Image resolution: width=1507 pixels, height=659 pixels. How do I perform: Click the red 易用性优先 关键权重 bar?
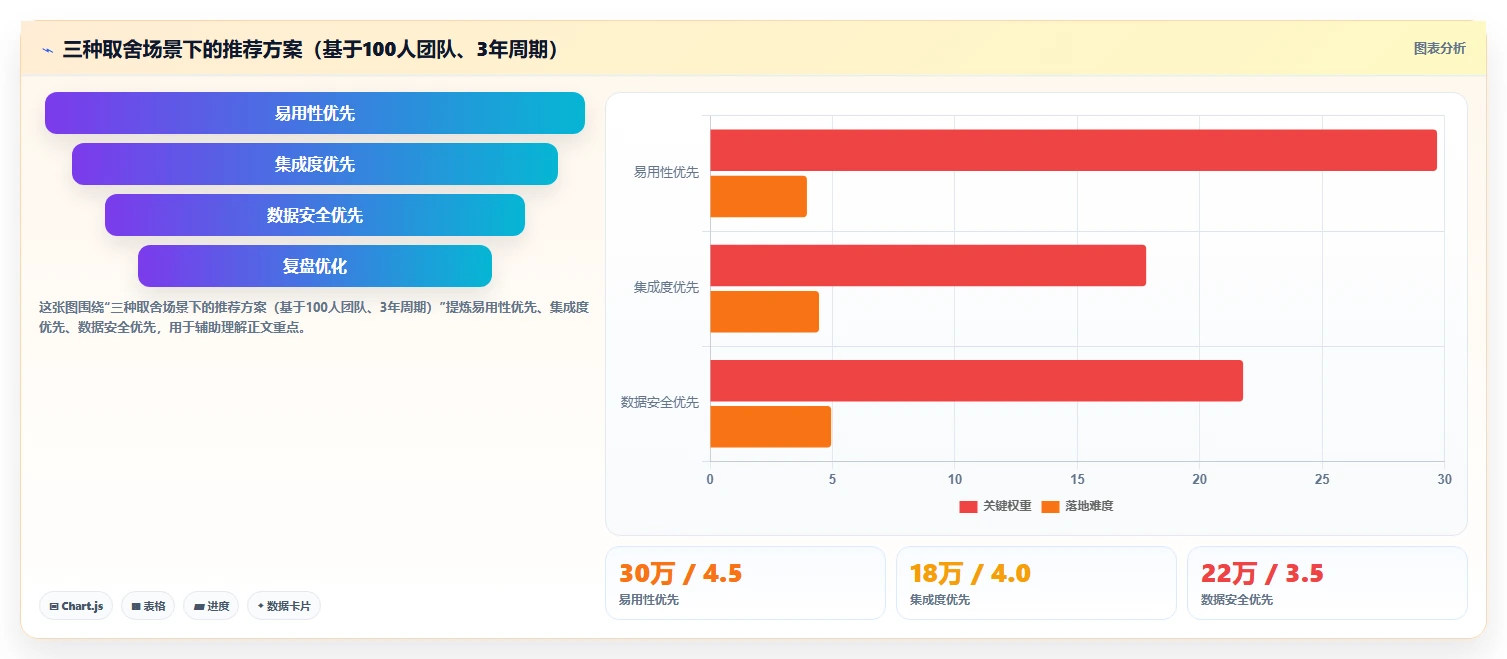(x=1073, y=150)
